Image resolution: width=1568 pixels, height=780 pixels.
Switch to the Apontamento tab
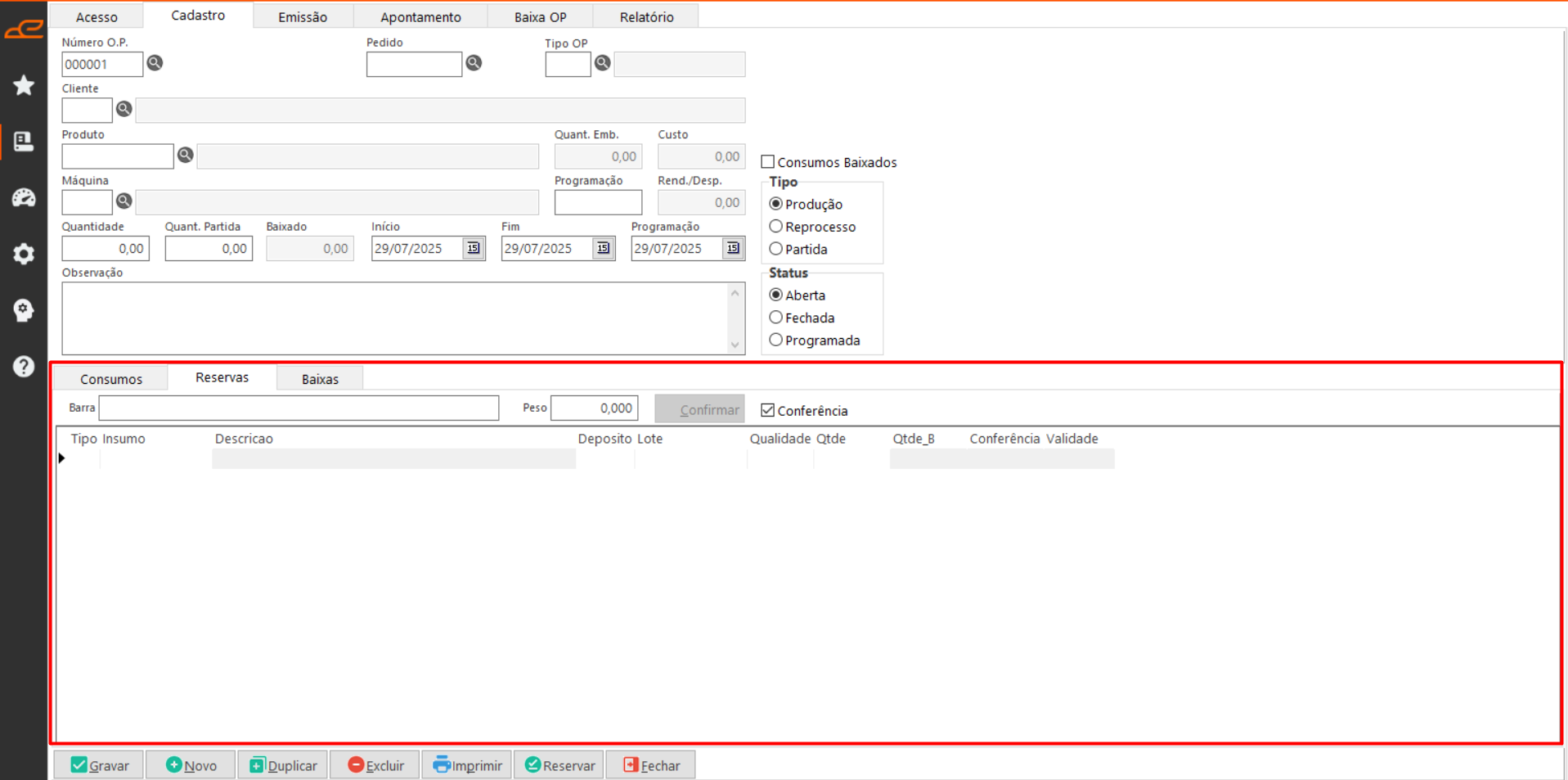point(420,16)
